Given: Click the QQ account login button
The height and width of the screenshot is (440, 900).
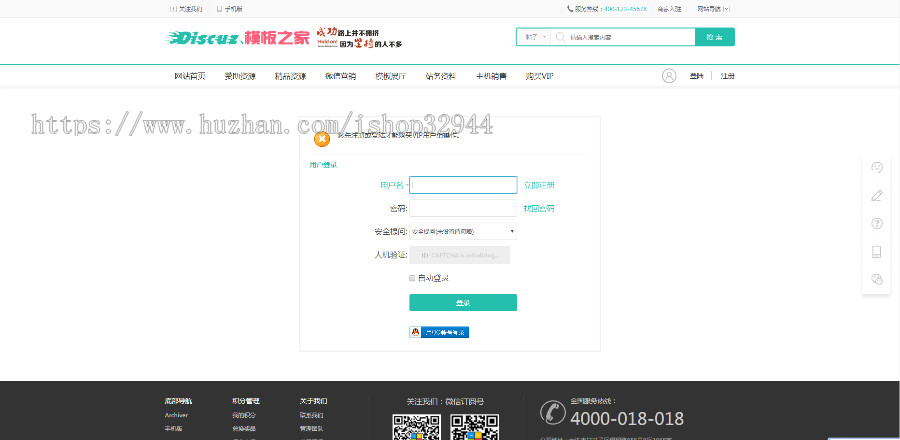Looking at the screenshot, I should (439, 332).
